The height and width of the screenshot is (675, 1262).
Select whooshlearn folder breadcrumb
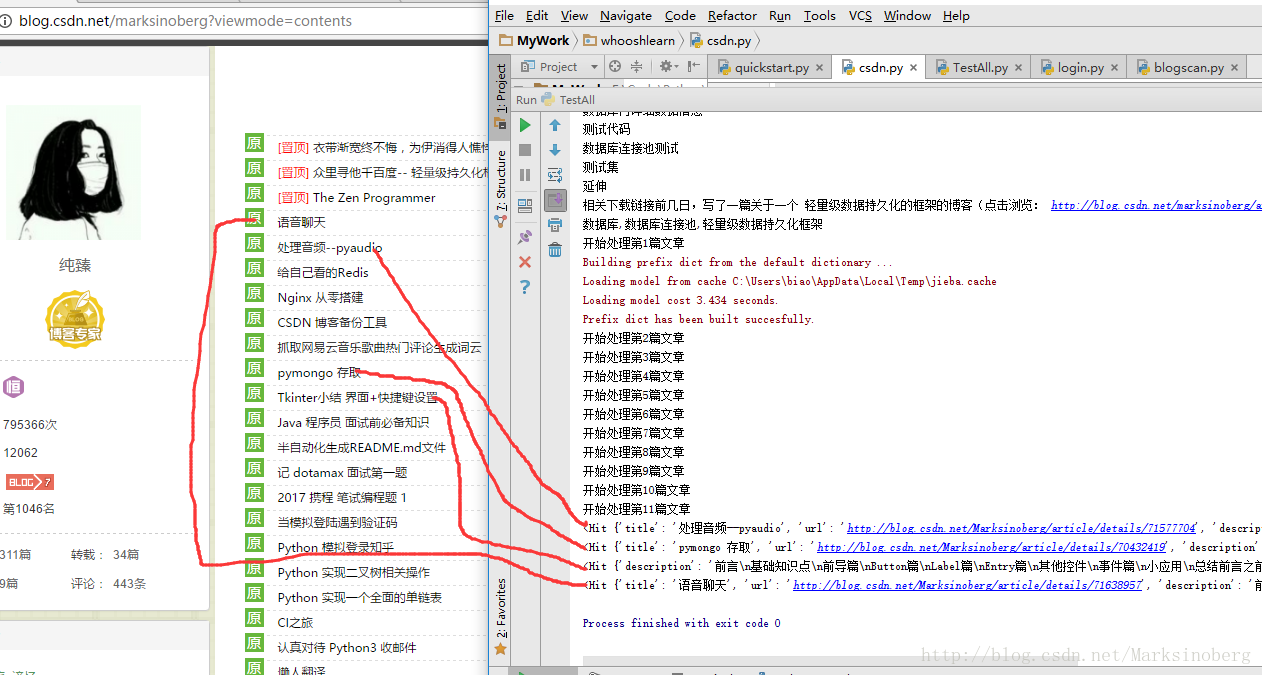629,41
